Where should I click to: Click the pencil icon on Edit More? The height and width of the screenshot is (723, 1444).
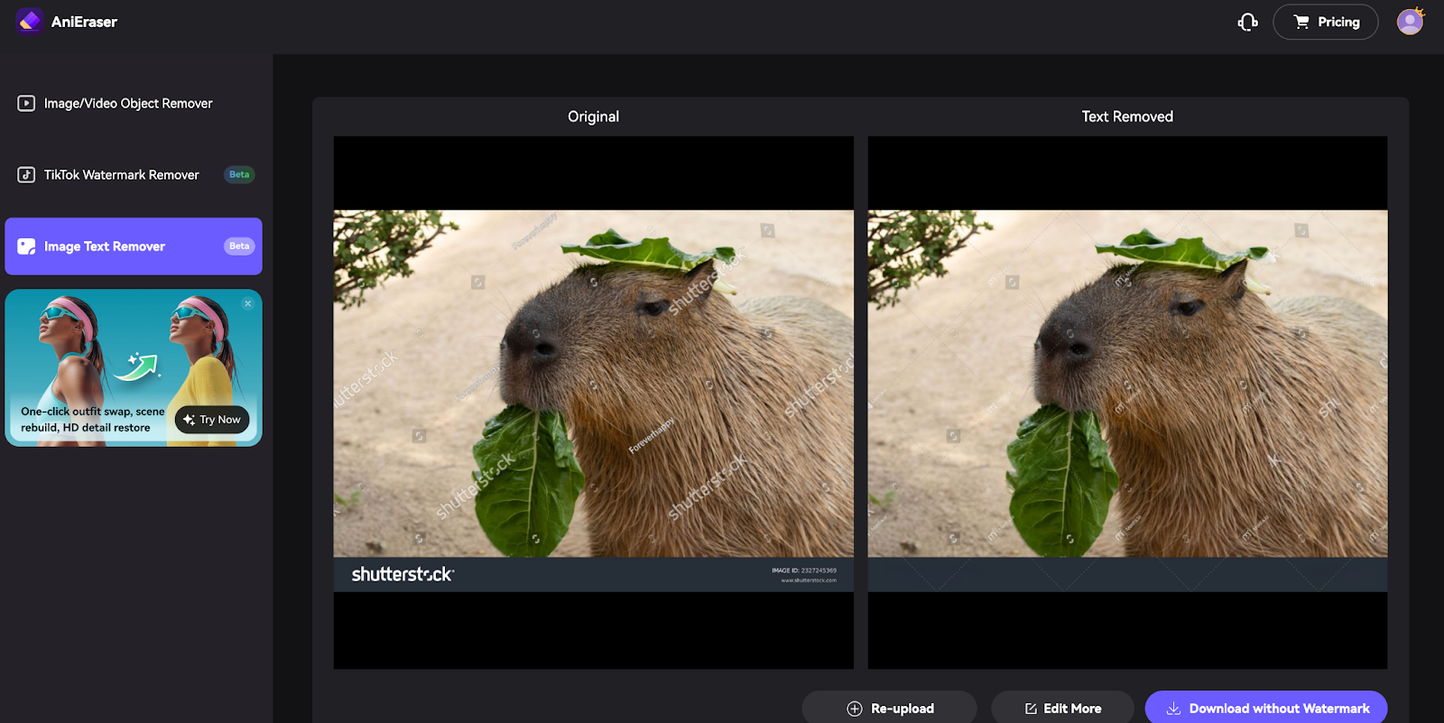coord(1031,708)
